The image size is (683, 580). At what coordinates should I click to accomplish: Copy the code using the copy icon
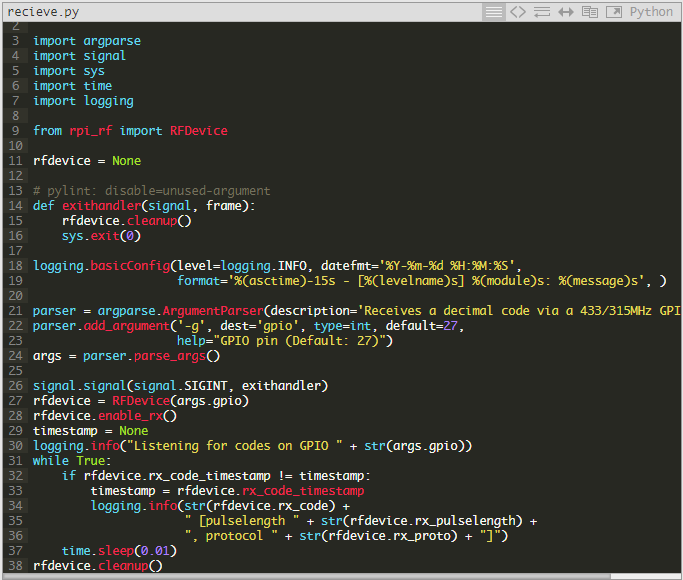click(590, 12)
